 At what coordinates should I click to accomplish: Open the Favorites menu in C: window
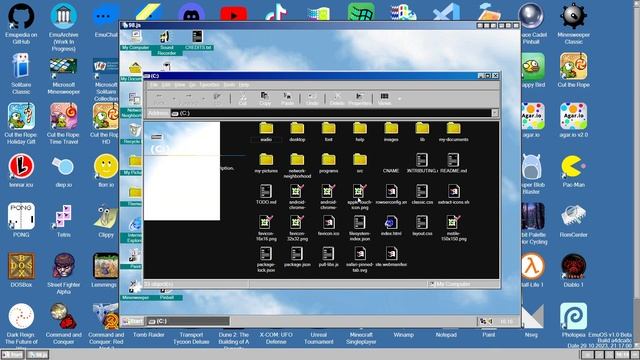209,85
